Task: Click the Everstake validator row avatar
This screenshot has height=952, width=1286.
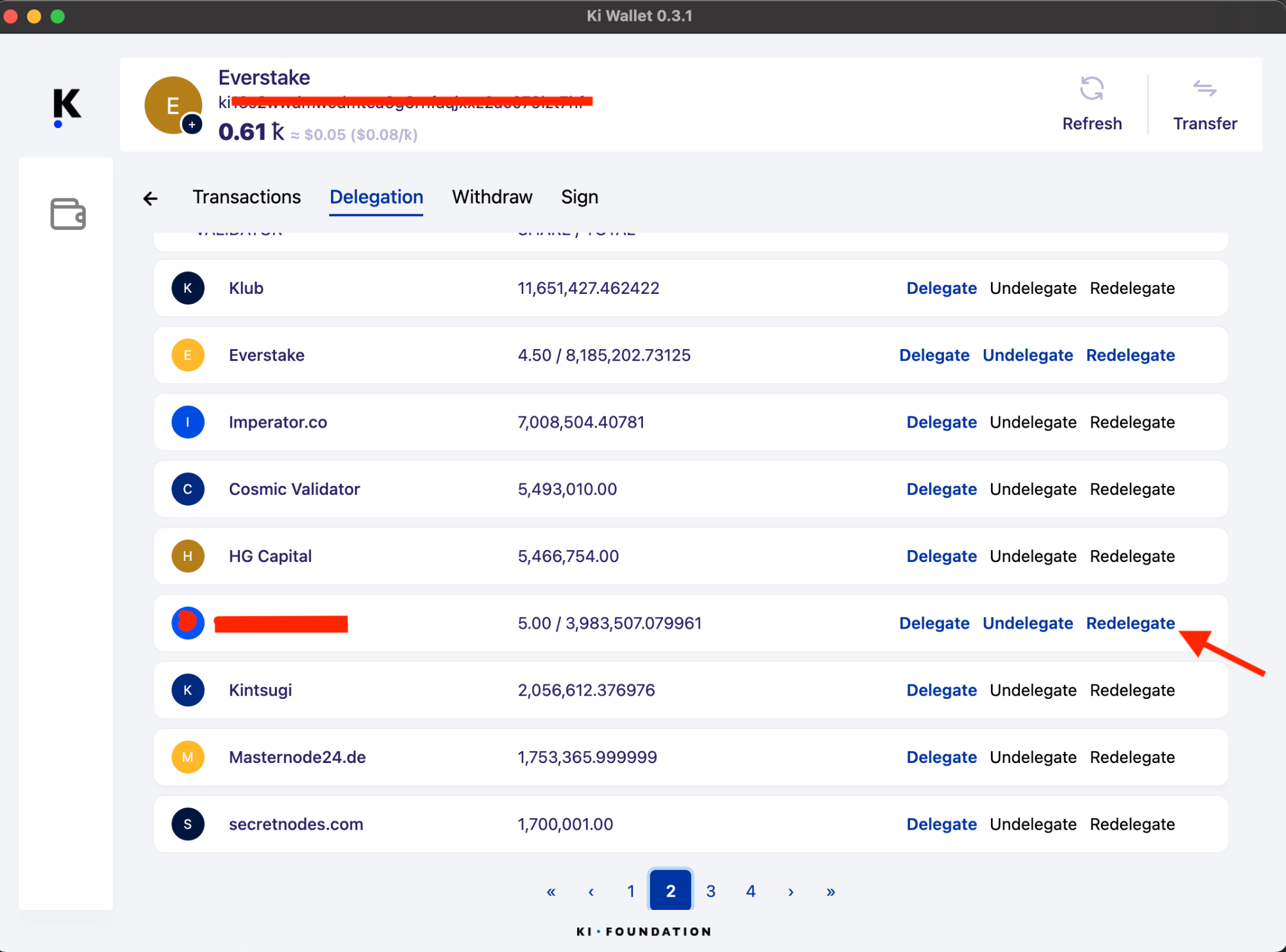Action: coord(188,355)
